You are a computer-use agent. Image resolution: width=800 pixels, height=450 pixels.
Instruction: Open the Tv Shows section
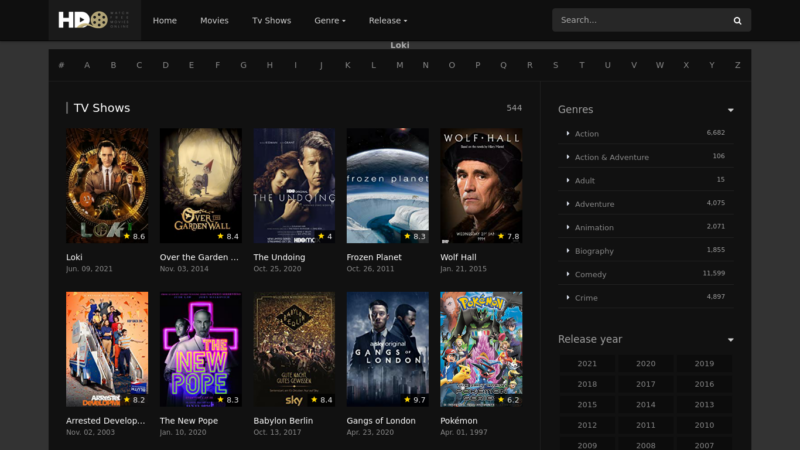point(271,20)
